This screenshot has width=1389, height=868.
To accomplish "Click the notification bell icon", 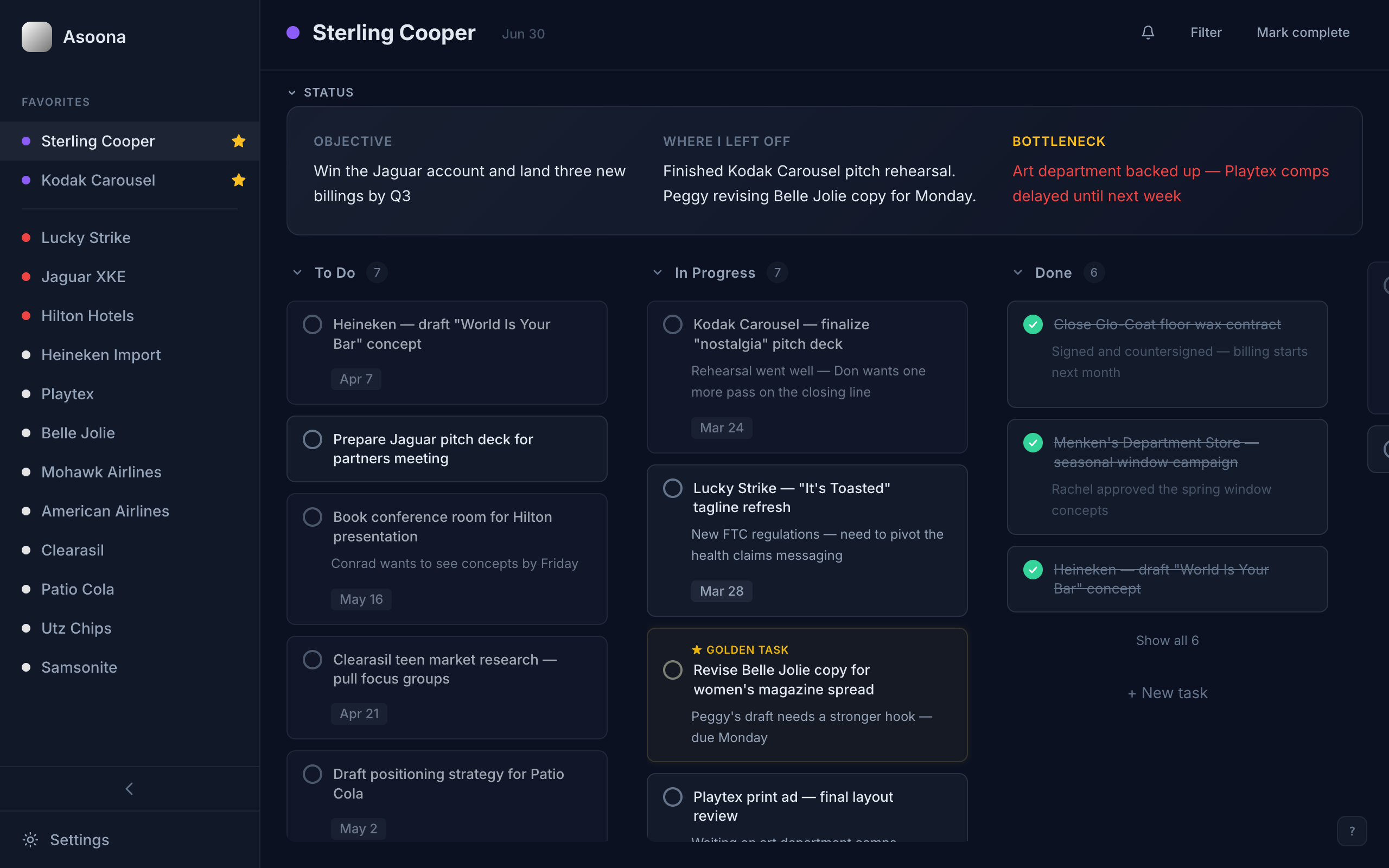I will pyautogui.click(x=1148, y=33).
